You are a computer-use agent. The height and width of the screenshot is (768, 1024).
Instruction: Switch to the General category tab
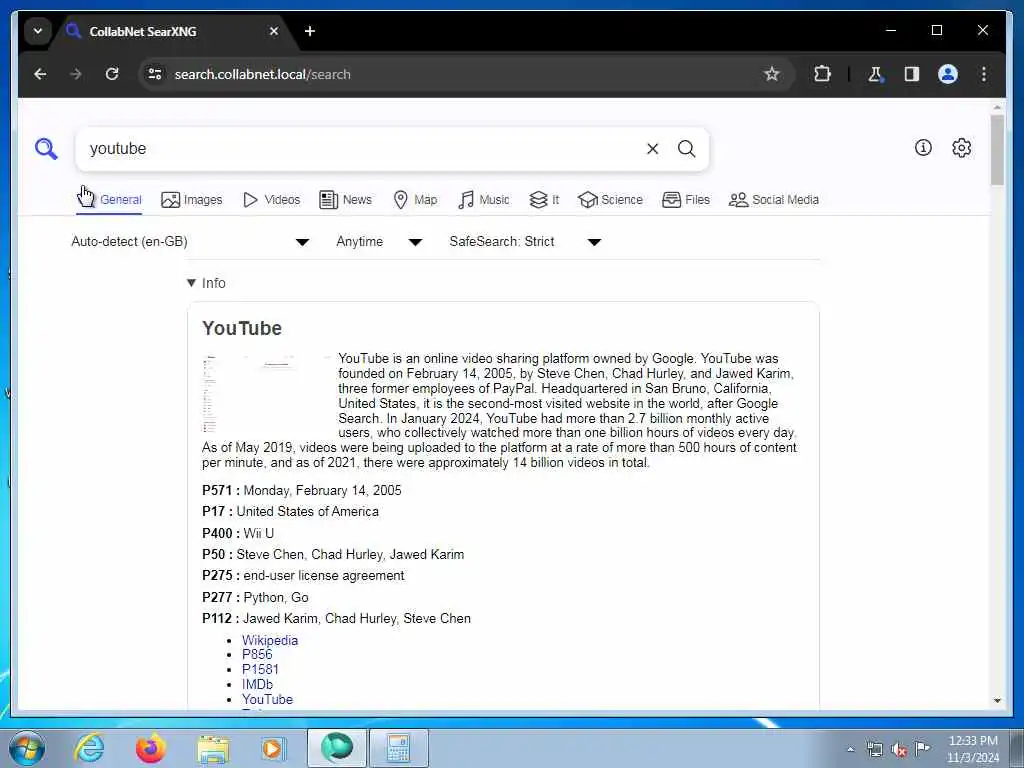(110, 200)
